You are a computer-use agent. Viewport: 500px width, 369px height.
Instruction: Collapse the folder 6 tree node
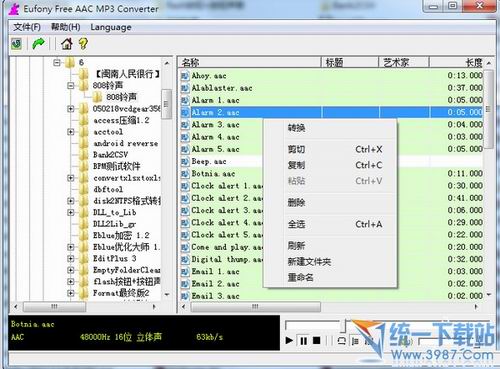coord(57,62)
